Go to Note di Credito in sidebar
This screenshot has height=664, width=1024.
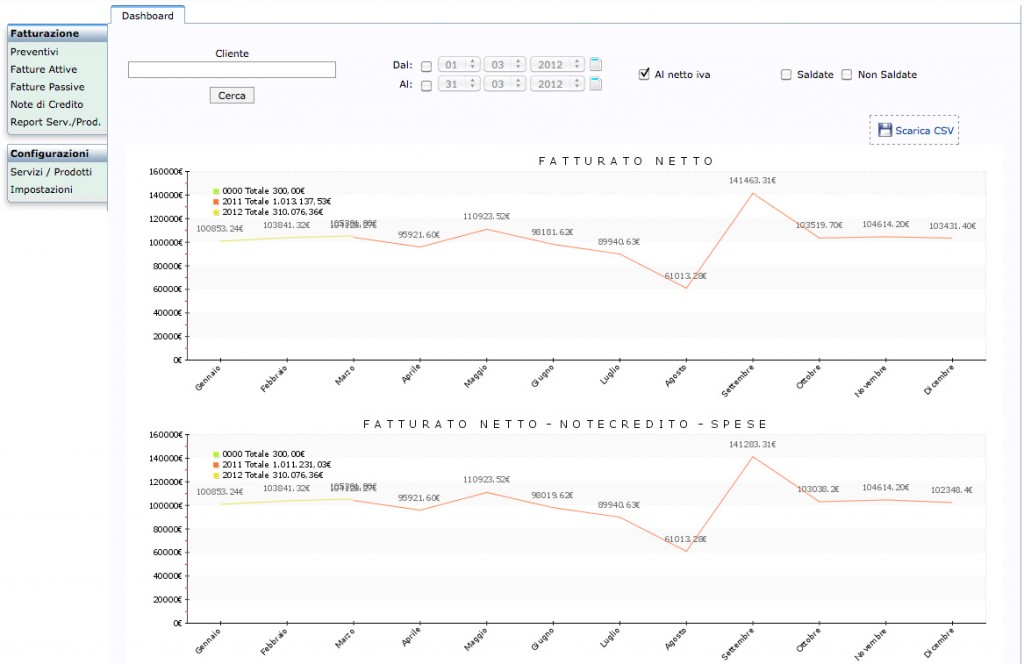pos(46,104)
